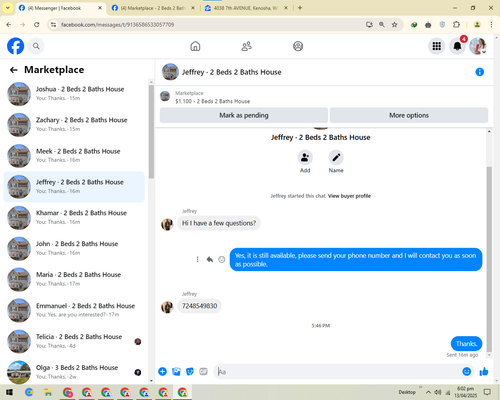Open Khamar - 2 Beds 2 Baths House chat
The height and width of the screenshot is (400, 500).
(x=74, y=217)
